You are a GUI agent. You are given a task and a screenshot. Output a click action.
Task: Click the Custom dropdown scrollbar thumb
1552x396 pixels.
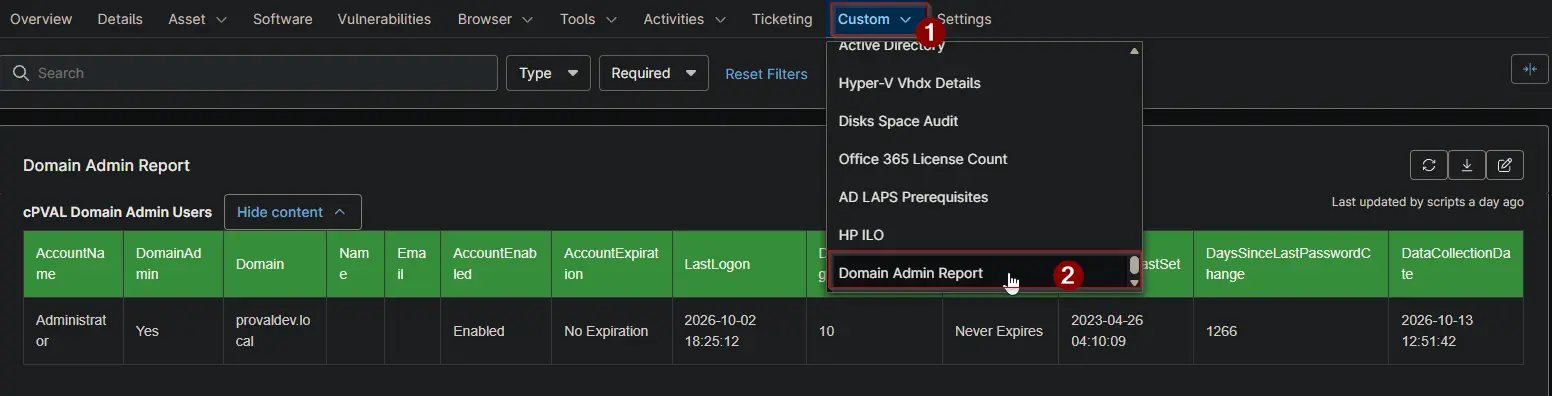1134,265
